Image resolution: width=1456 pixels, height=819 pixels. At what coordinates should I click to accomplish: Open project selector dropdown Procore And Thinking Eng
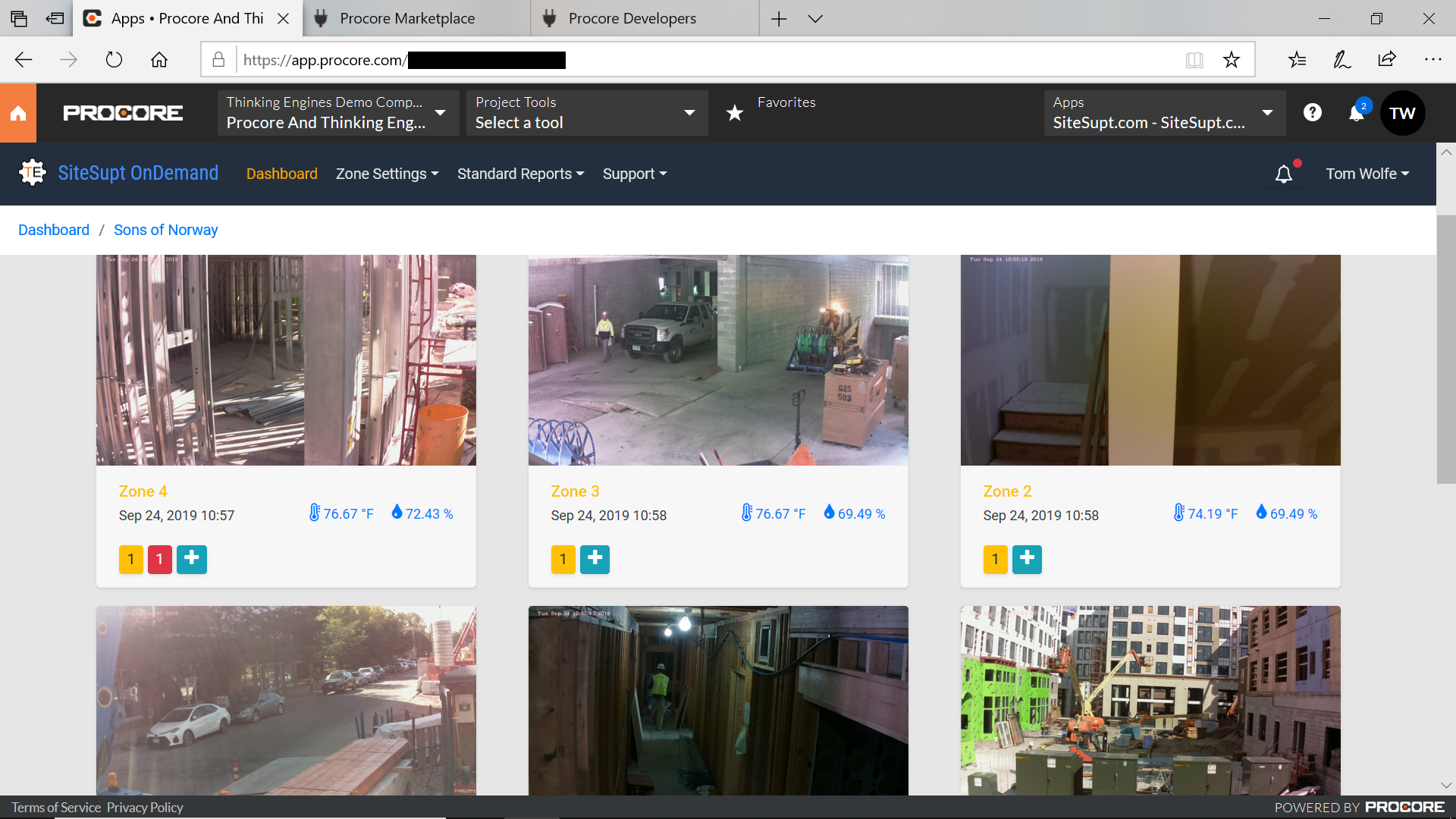tap(338, 113)
